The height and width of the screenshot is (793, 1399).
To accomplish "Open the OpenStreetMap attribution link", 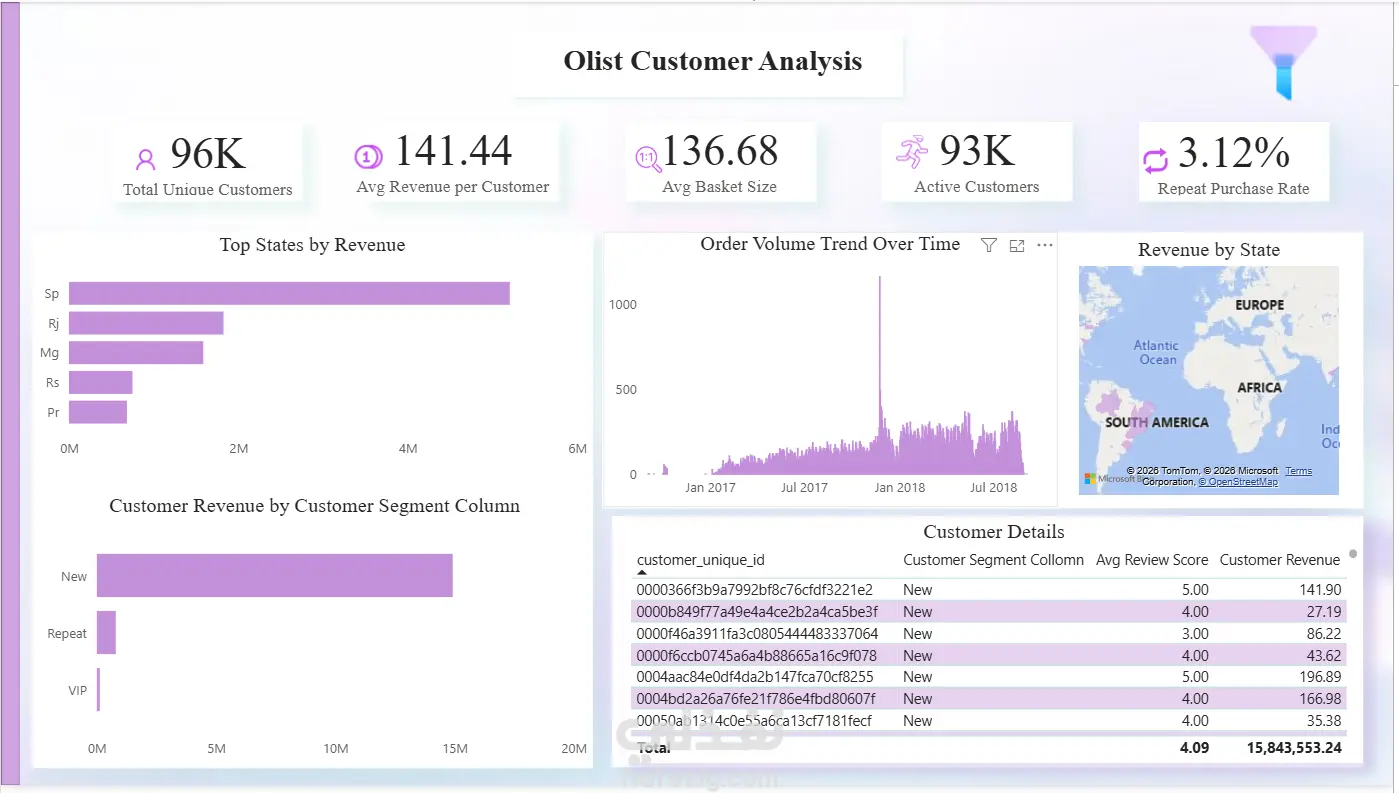I will (x=1239, y=482).
